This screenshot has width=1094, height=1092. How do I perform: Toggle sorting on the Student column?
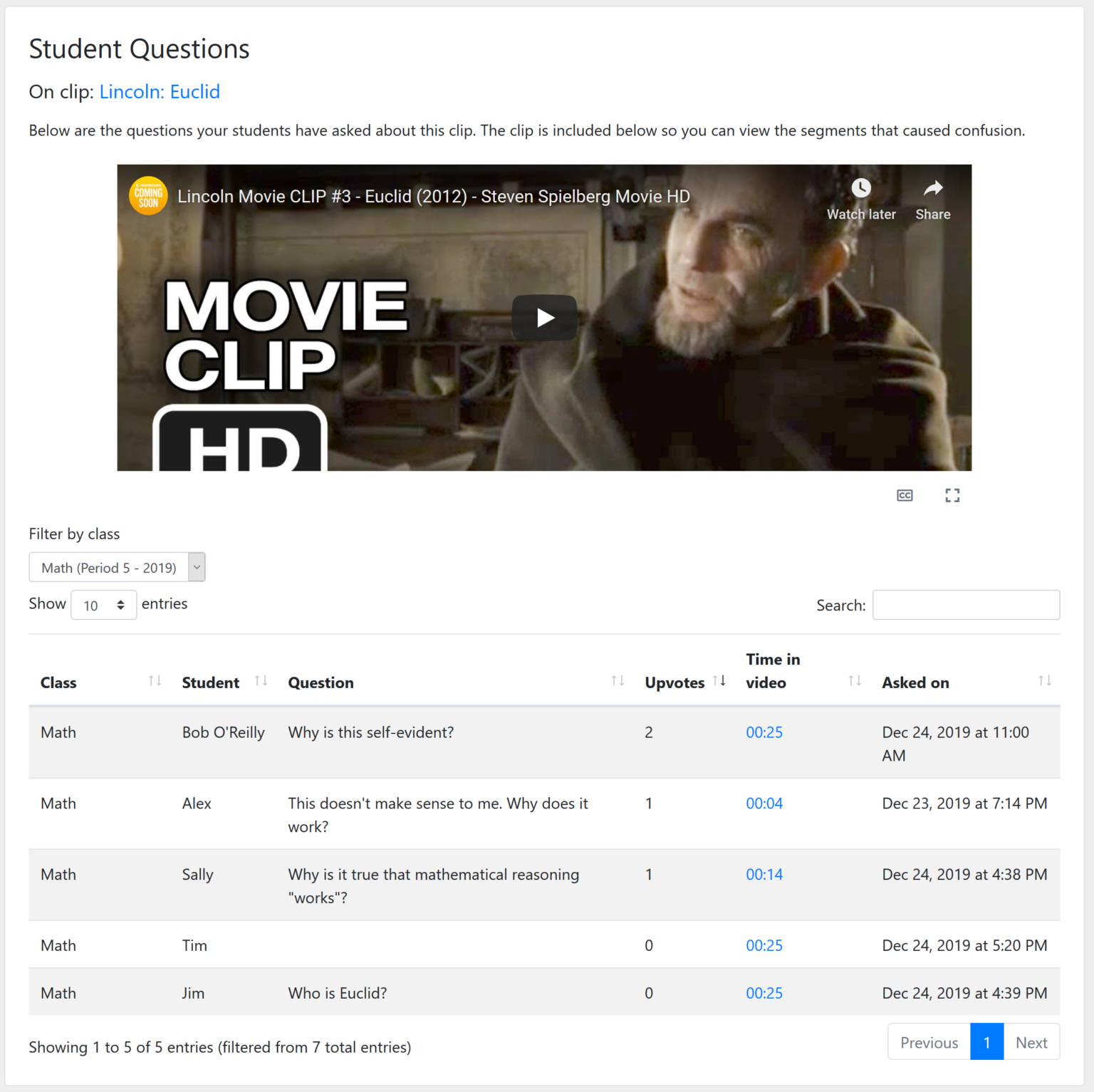coord(260,680)
